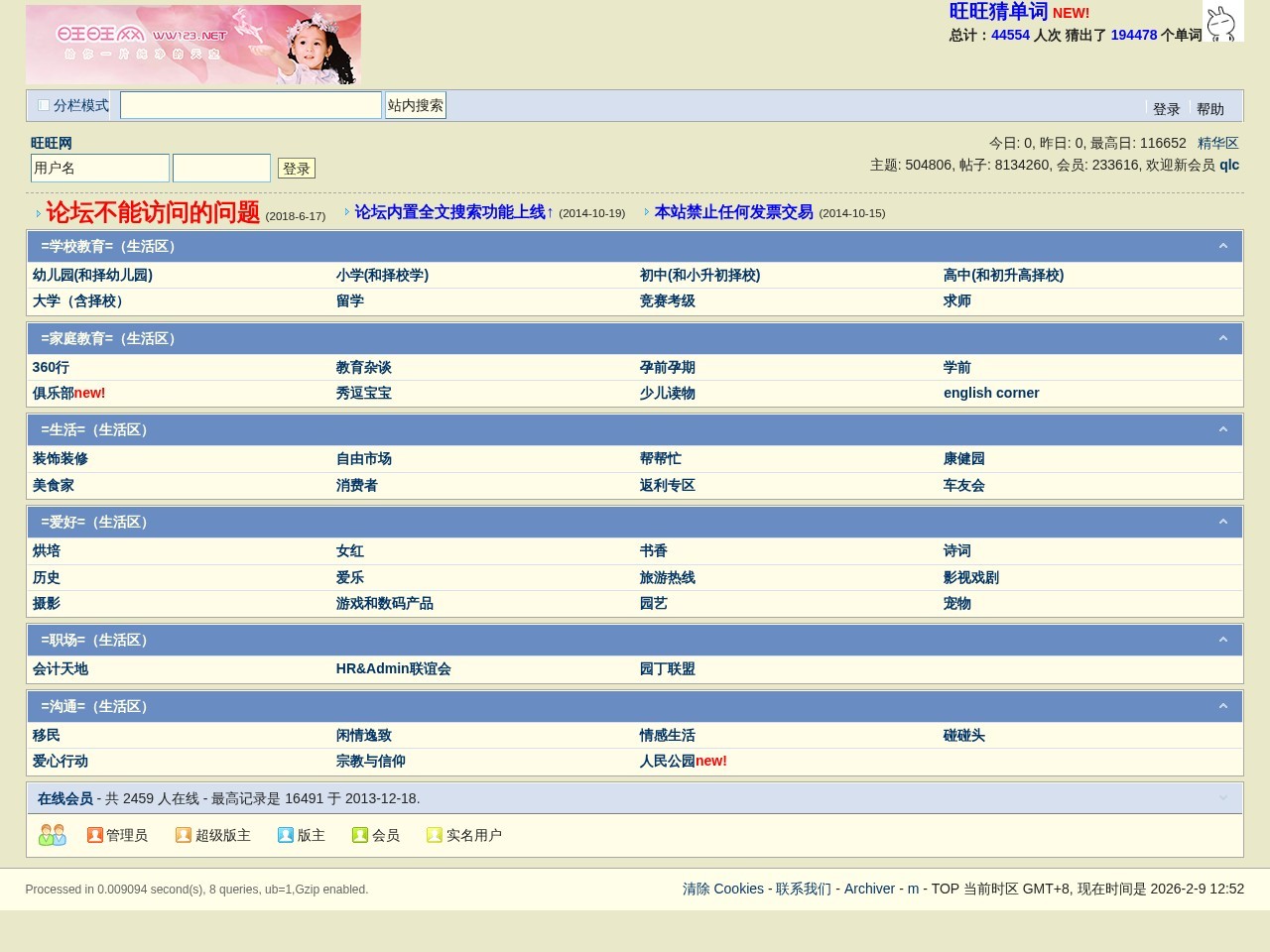Open the top-bar 登录 menu item
The image size is (1270, 952).
[1166, 109]
